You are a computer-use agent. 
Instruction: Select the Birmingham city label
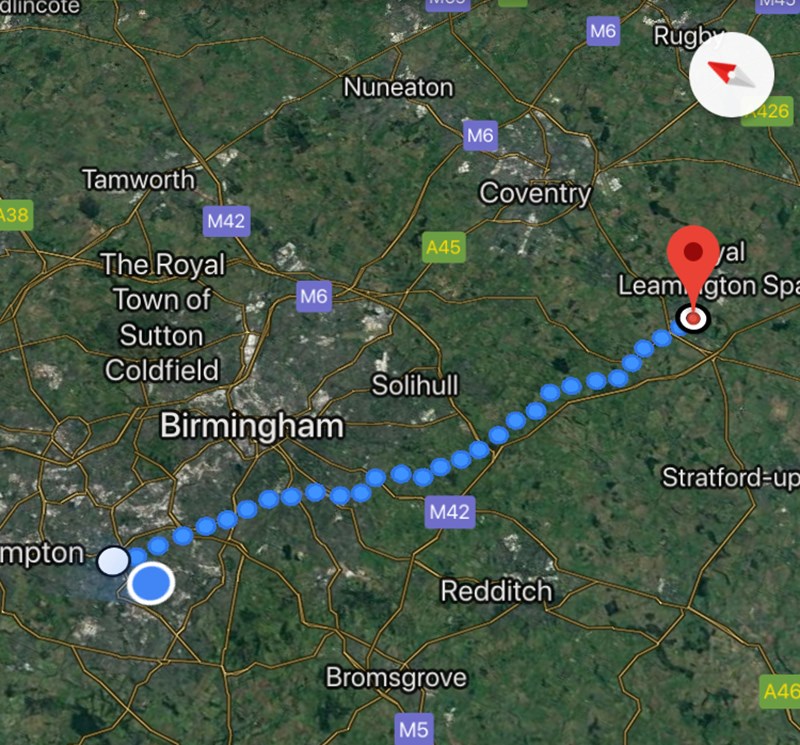tap(252, 426)
